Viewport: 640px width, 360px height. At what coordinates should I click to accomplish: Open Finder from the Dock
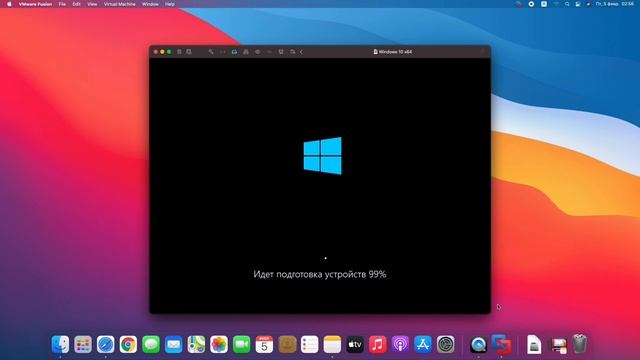(x=60, y=344)
